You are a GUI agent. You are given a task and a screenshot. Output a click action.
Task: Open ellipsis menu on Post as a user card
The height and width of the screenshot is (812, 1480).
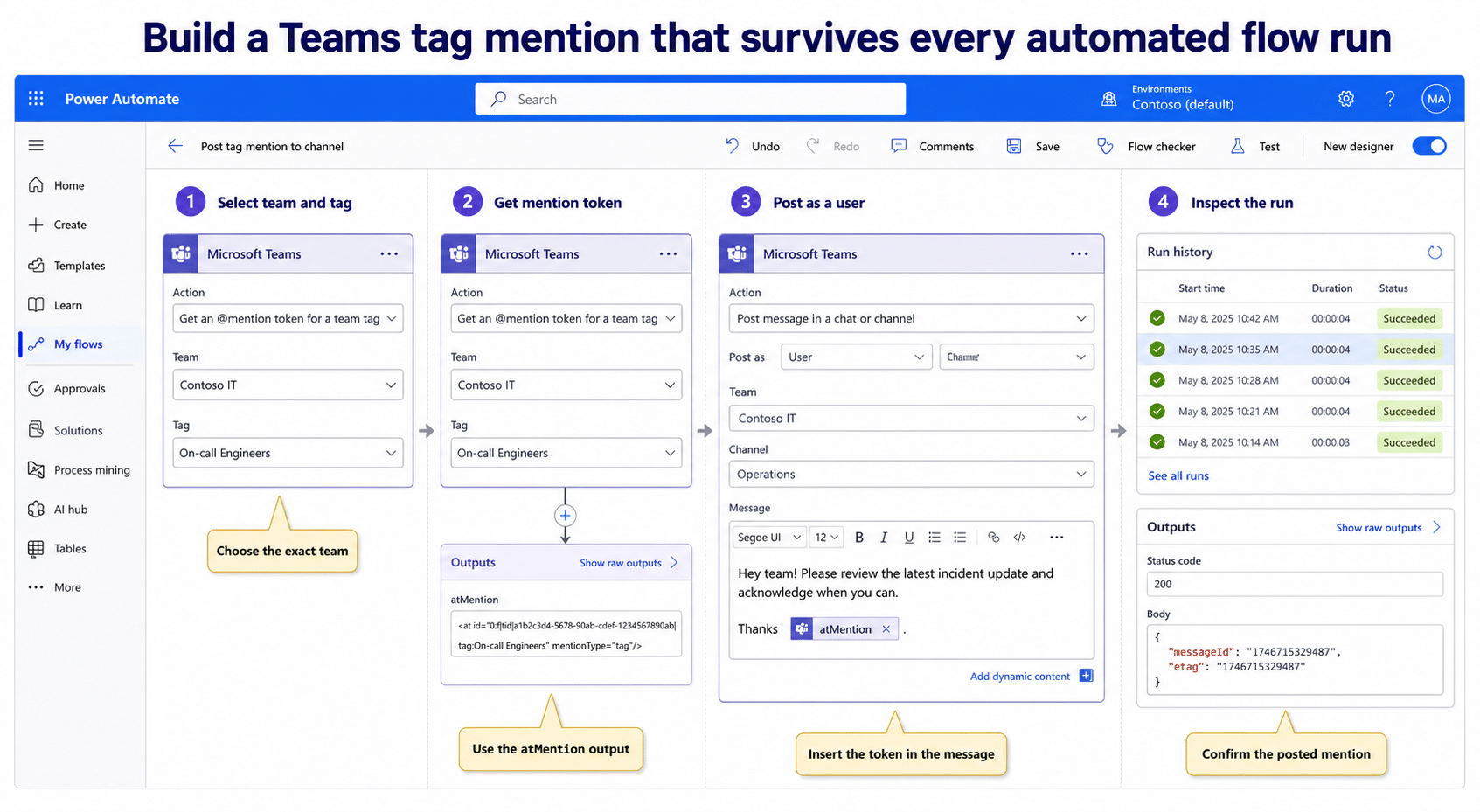tap(1080, 253)
